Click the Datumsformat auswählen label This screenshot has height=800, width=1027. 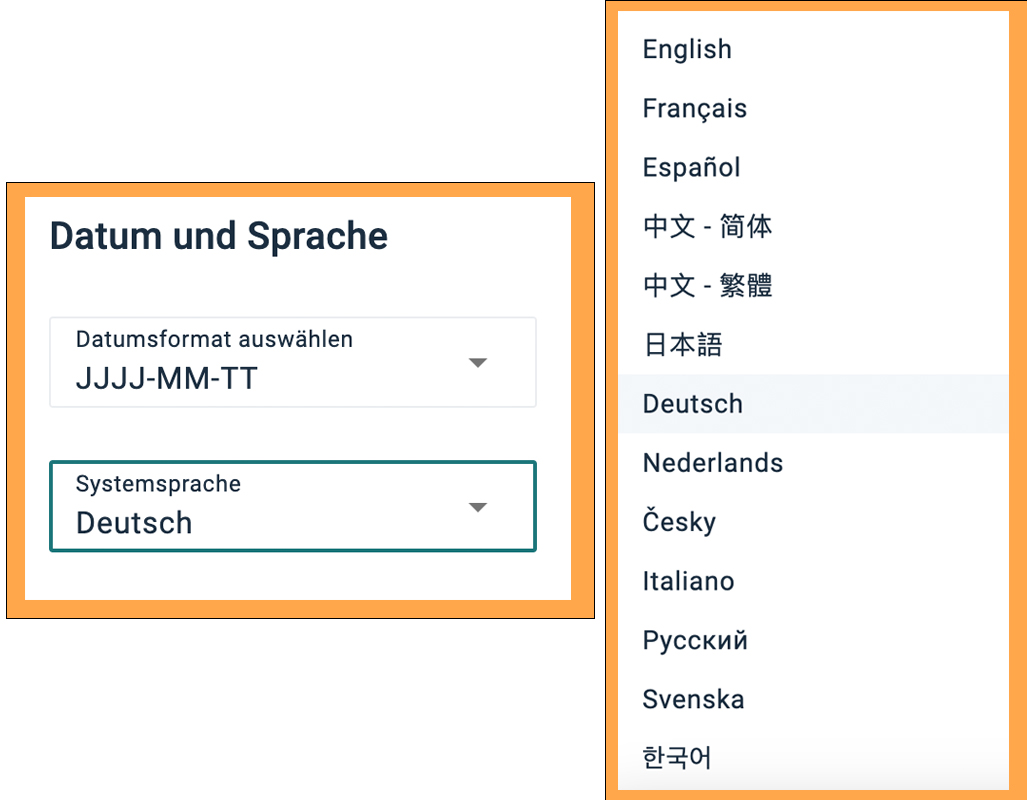214,339
